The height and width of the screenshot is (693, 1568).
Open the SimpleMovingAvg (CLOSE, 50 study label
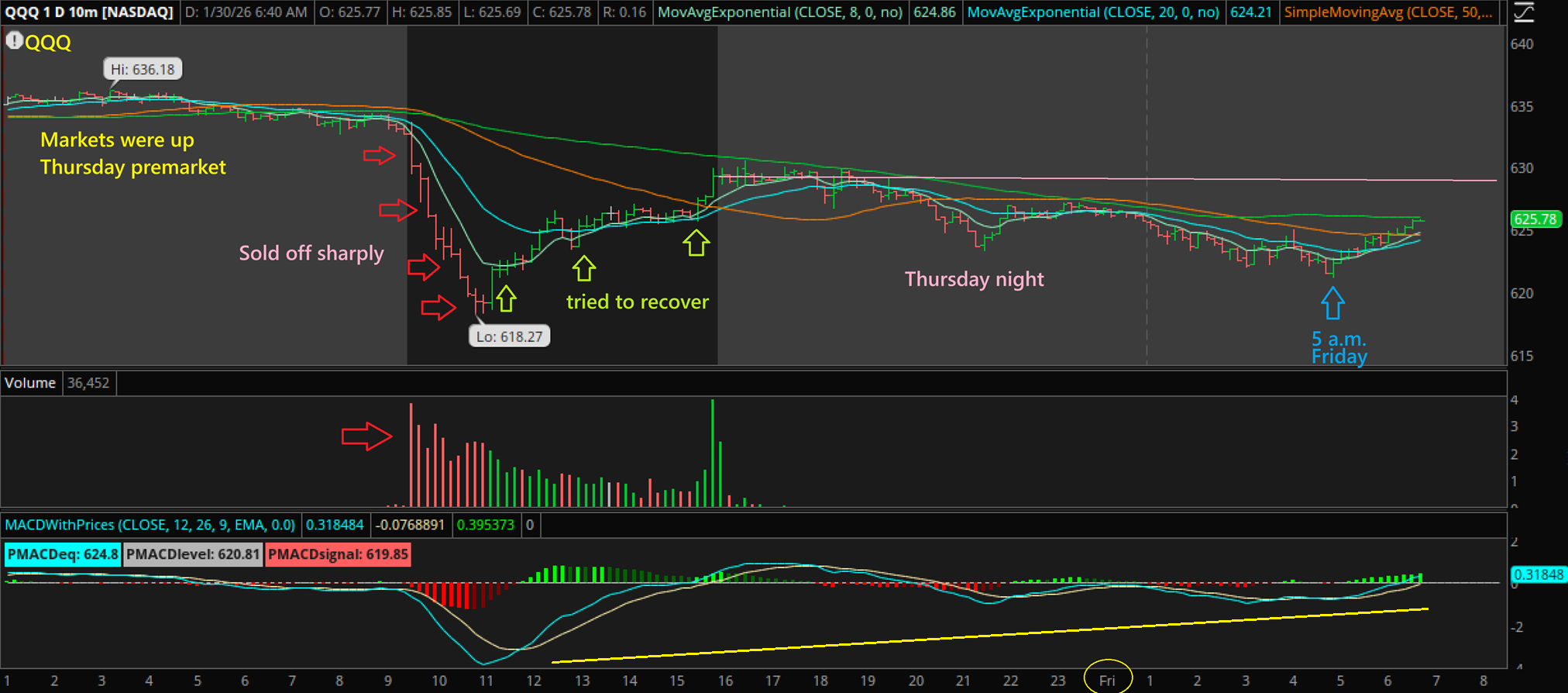[x=1388, y=12]
